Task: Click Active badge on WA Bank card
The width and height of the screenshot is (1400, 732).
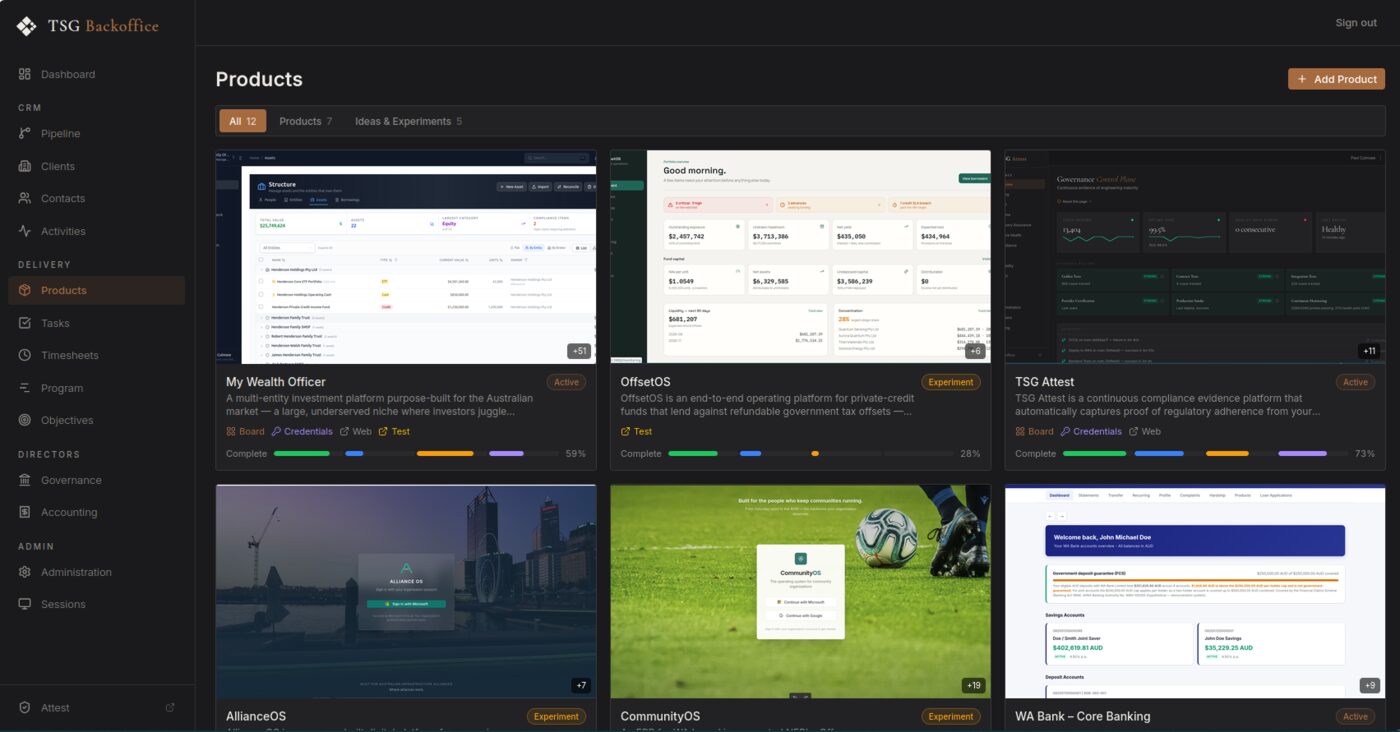Action: click(1355, 716)
